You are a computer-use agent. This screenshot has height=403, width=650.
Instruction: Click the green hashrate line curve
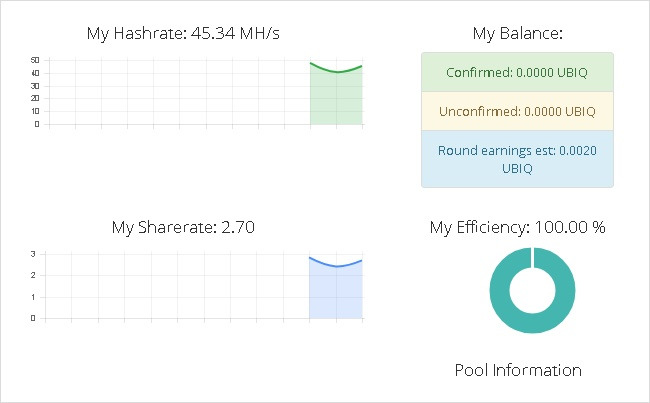(336, 72)
